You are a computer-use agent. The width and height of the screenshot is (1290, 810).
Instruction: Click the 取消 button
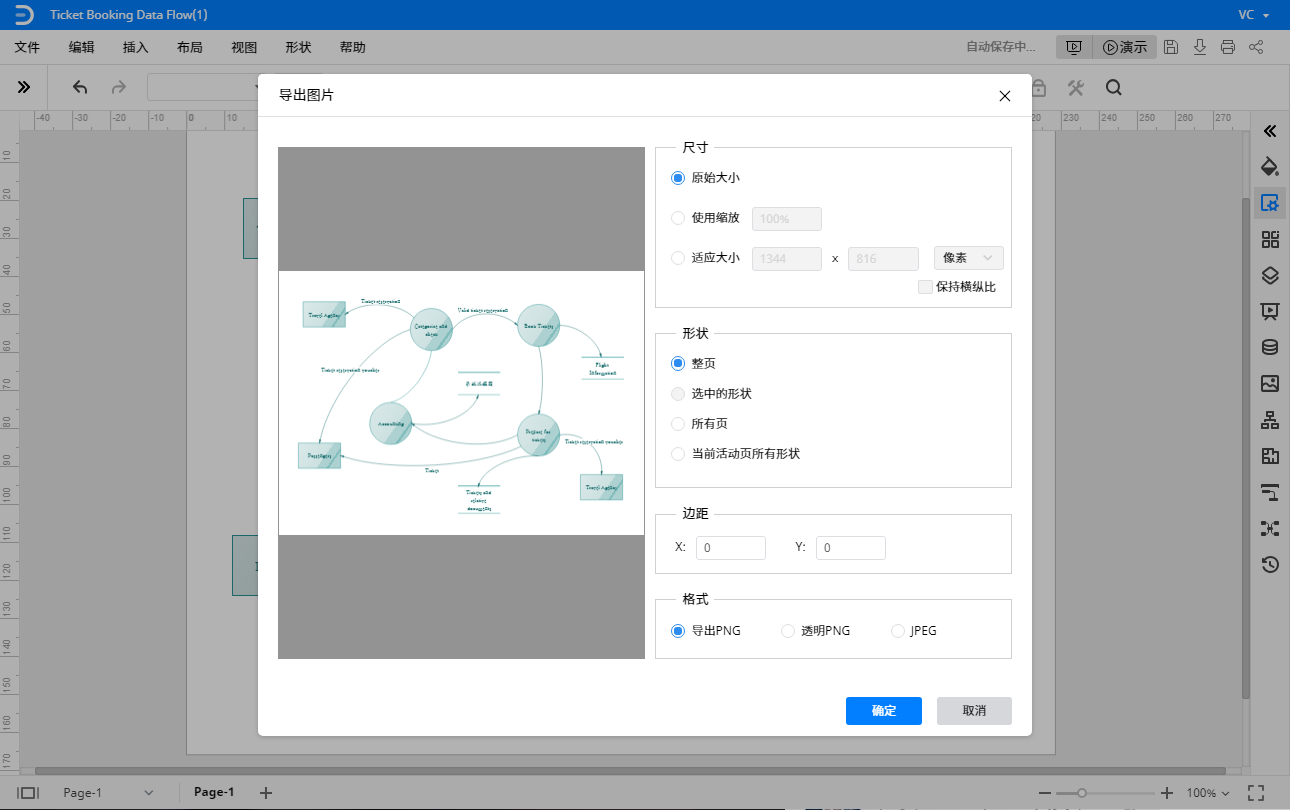click(x=974, y=711)
